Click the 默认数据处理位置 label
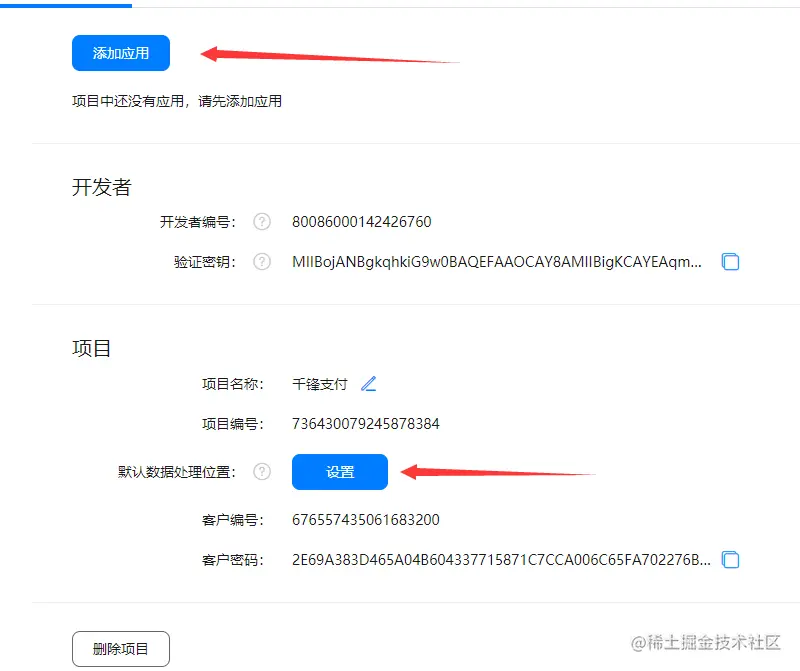 click(x=177, y=471)
